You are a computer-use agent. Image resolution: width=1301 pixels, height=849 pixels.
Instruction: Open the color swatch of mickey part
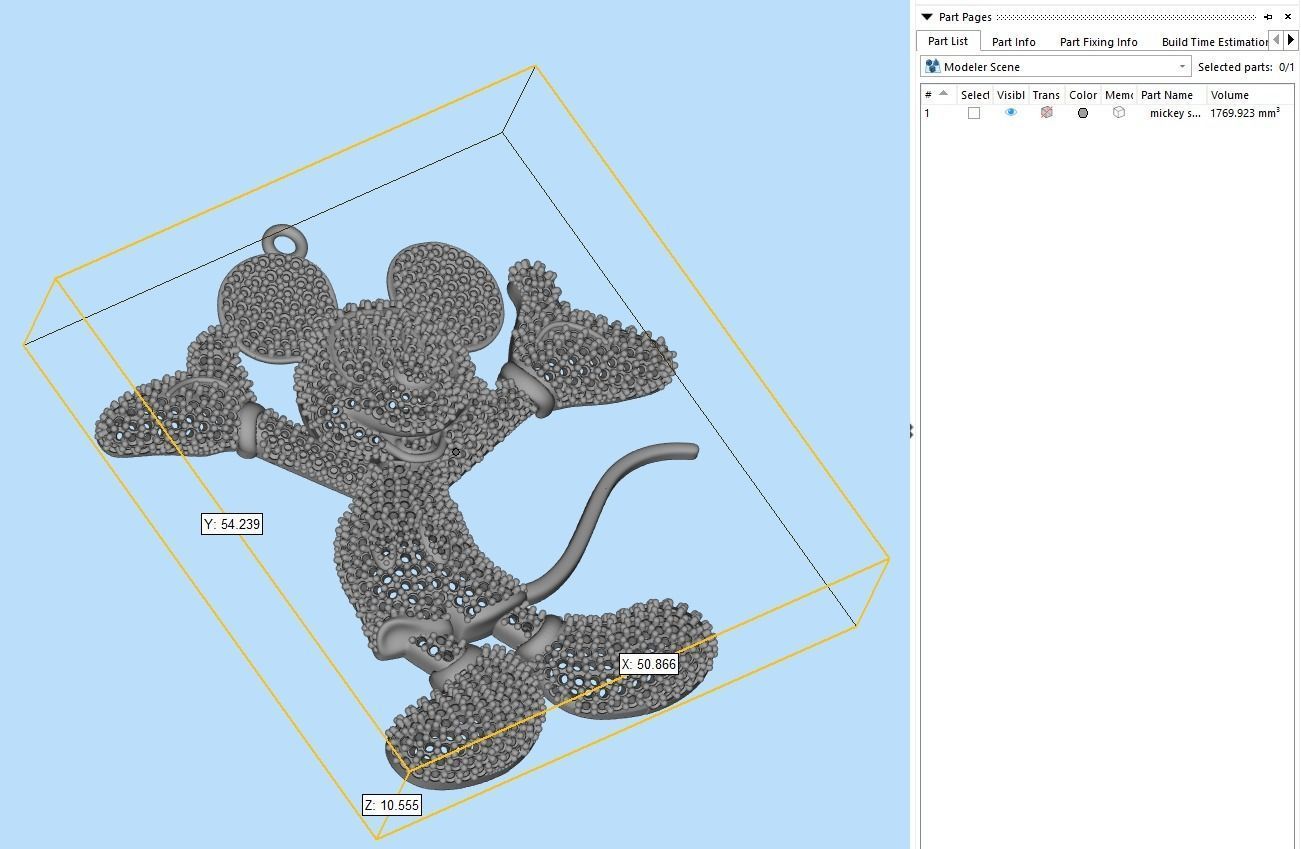[x=1083, y=113]
